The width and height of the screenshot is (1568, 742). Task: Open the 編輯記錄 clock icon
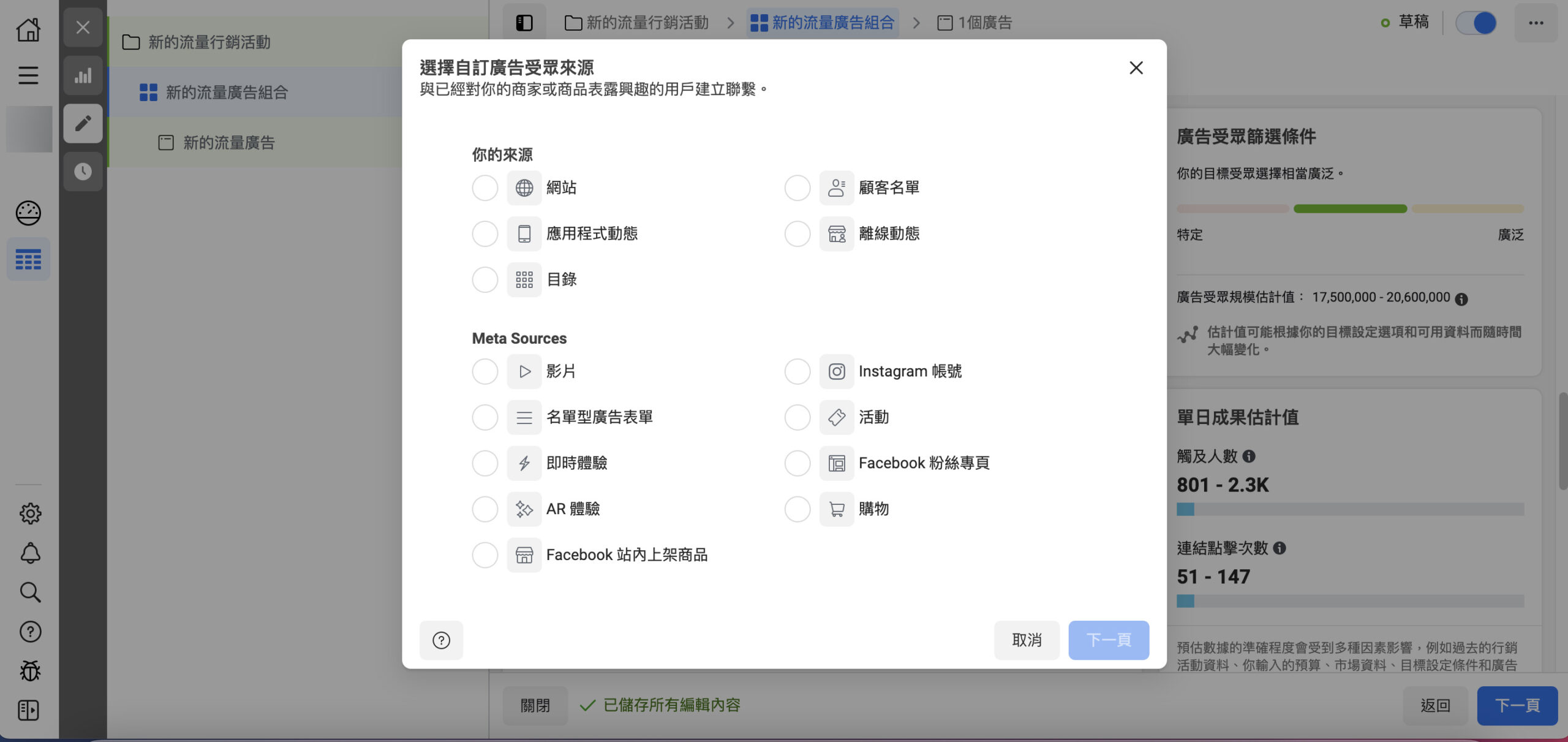tap(83, 172)
